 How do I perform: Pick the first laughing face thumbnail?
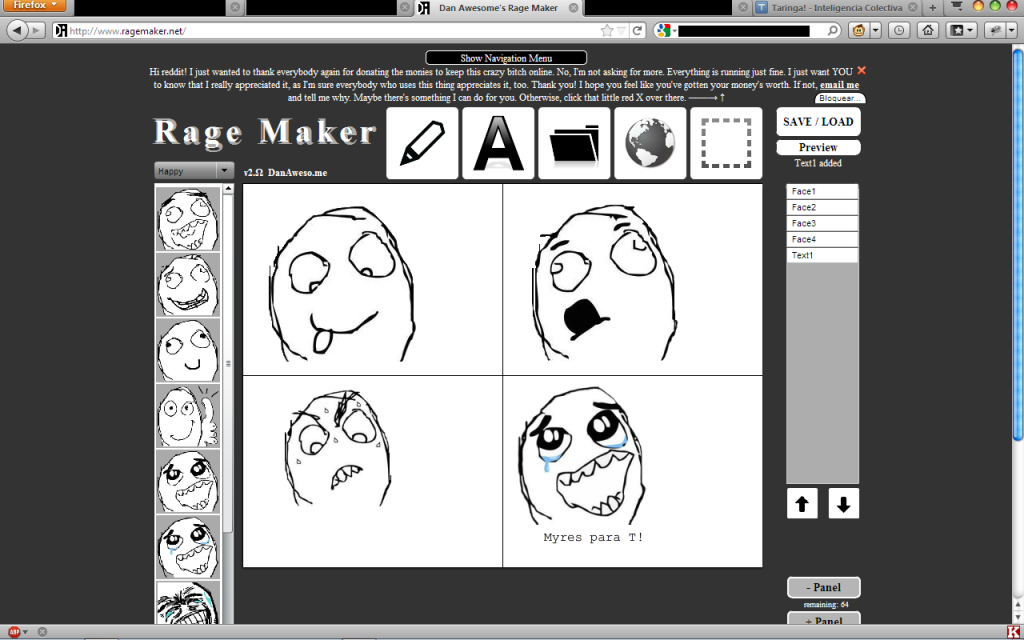[x=188, y=219]
